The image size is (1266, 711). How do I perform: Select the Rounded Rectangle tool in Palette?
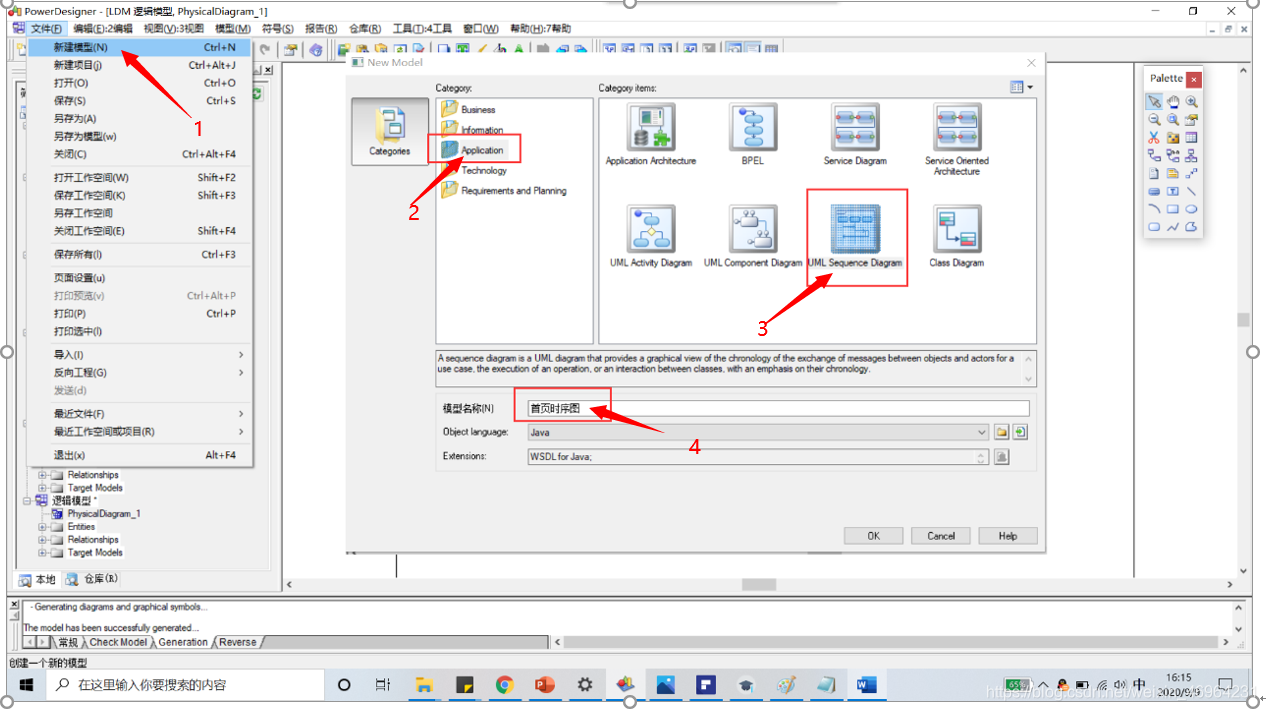pos(1154,227)
